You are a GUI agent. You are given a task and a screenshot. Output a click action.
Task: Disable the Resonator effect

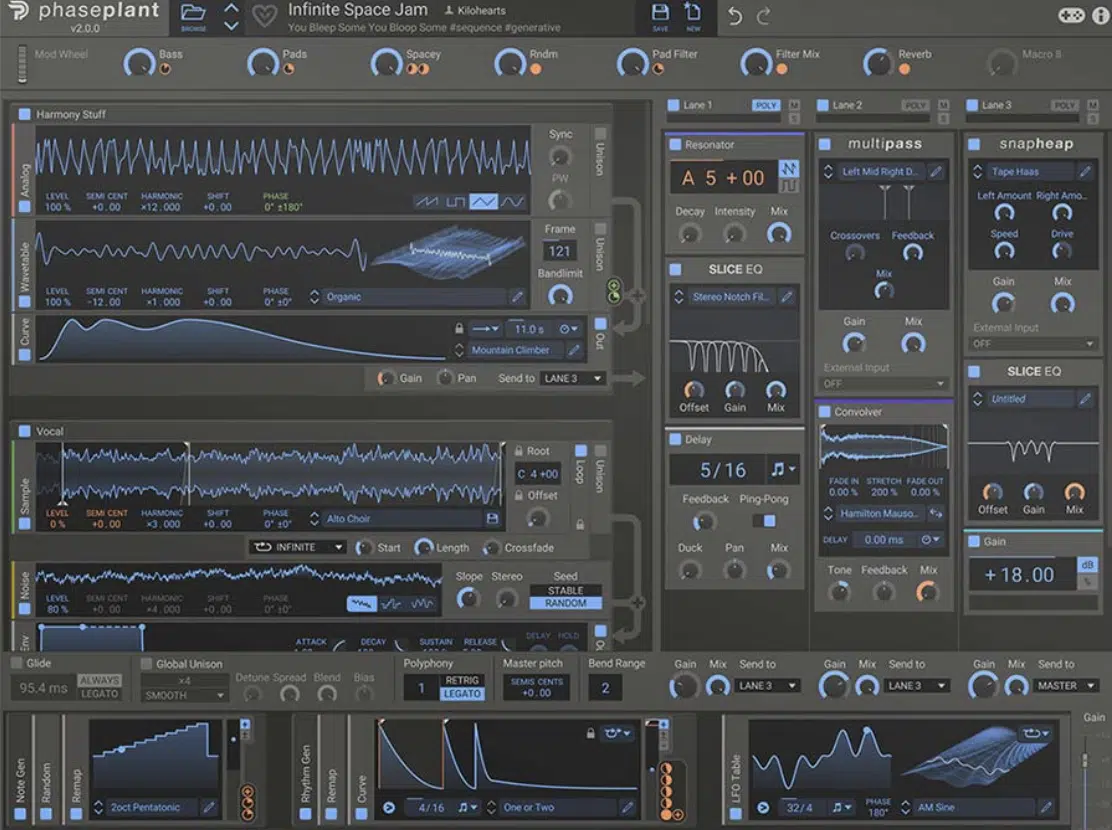click(x=675, y=145)
